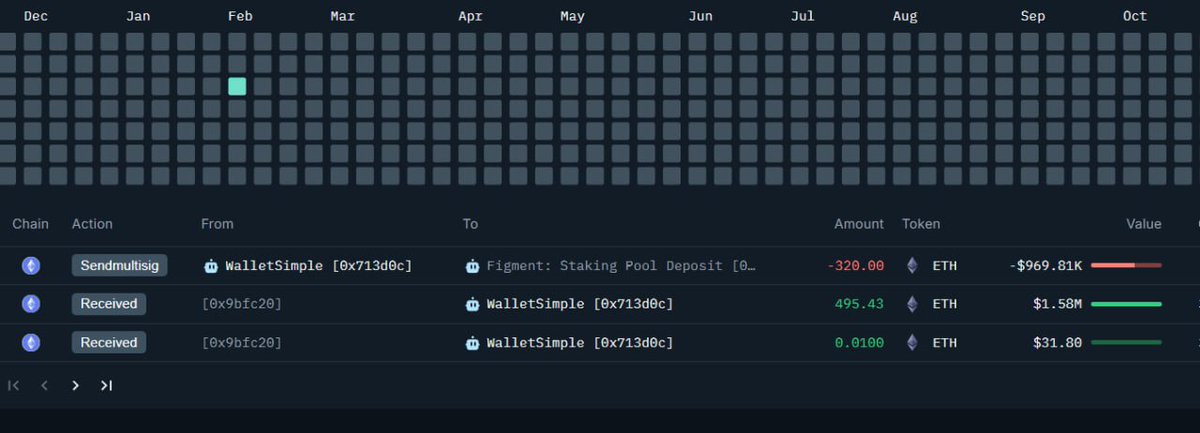The image size is (1200, 433).
Task: Go to first page of transactions
Action: click(x=14, y=385)
